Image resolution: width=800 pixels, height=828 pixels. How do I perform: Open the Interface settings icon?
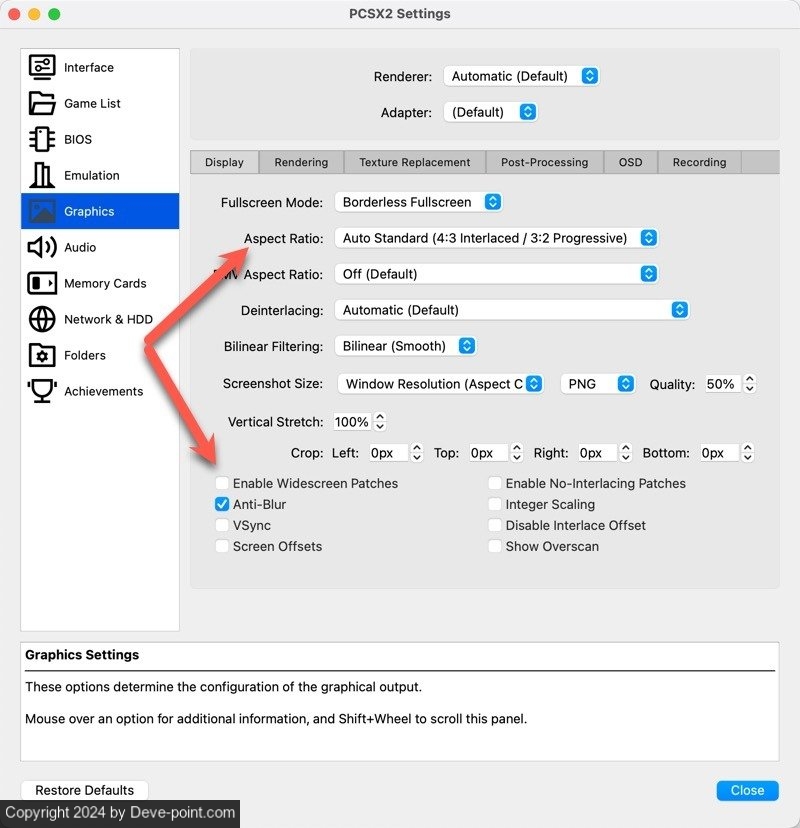tap(42, 67)
